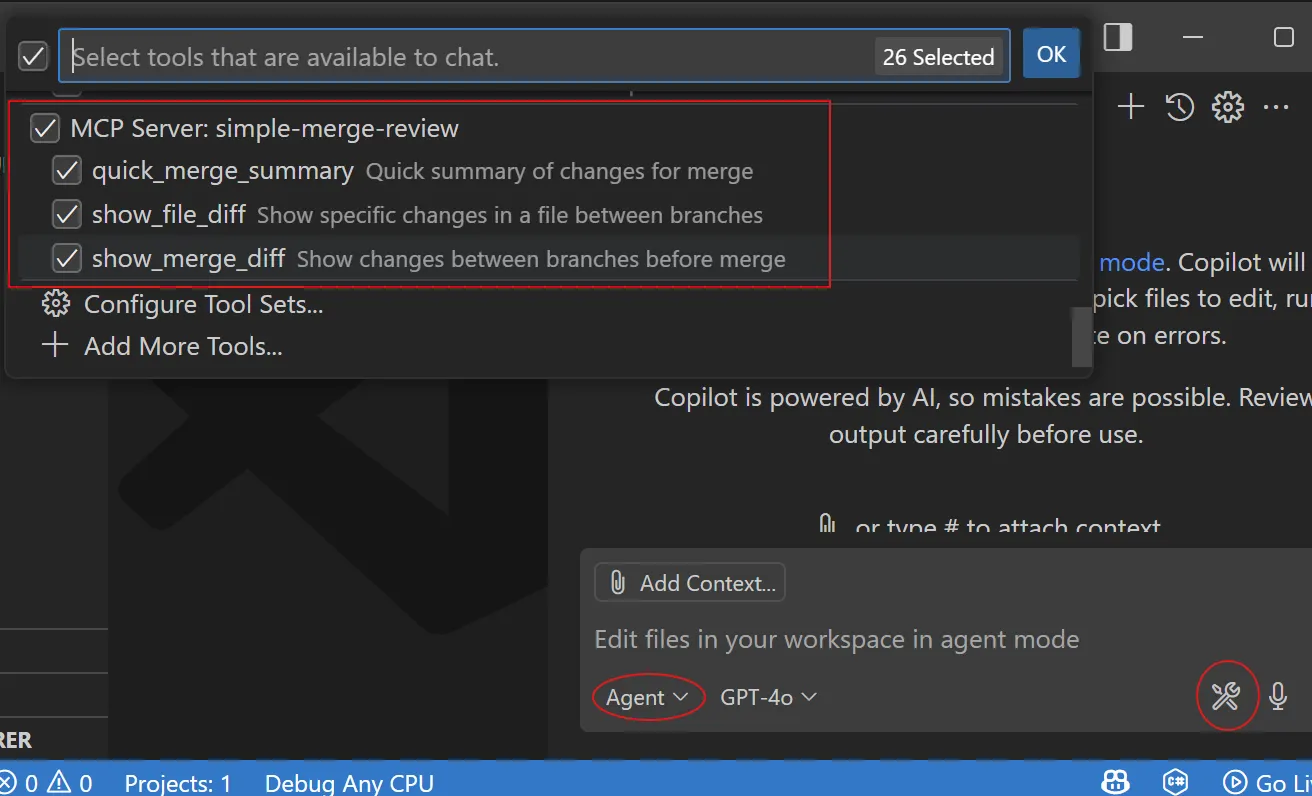This screenshot has height=796, width=1312.
Task: Open chat settings gear icon
Action: pyautogui.click(x=1227, y=107)
